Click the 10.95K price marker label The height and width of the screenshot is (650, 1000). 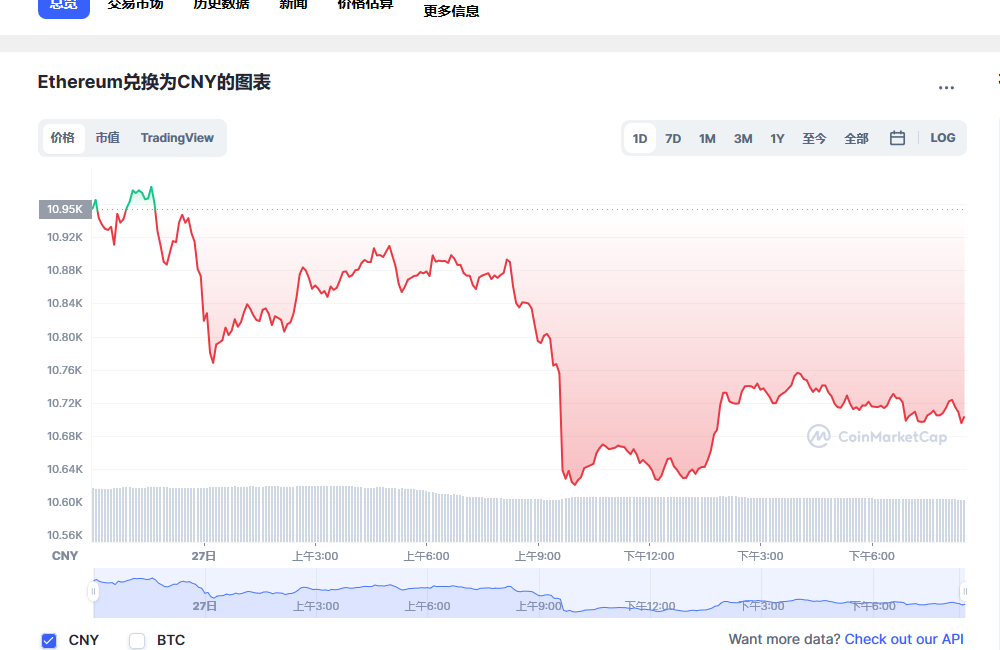[65, 209]
